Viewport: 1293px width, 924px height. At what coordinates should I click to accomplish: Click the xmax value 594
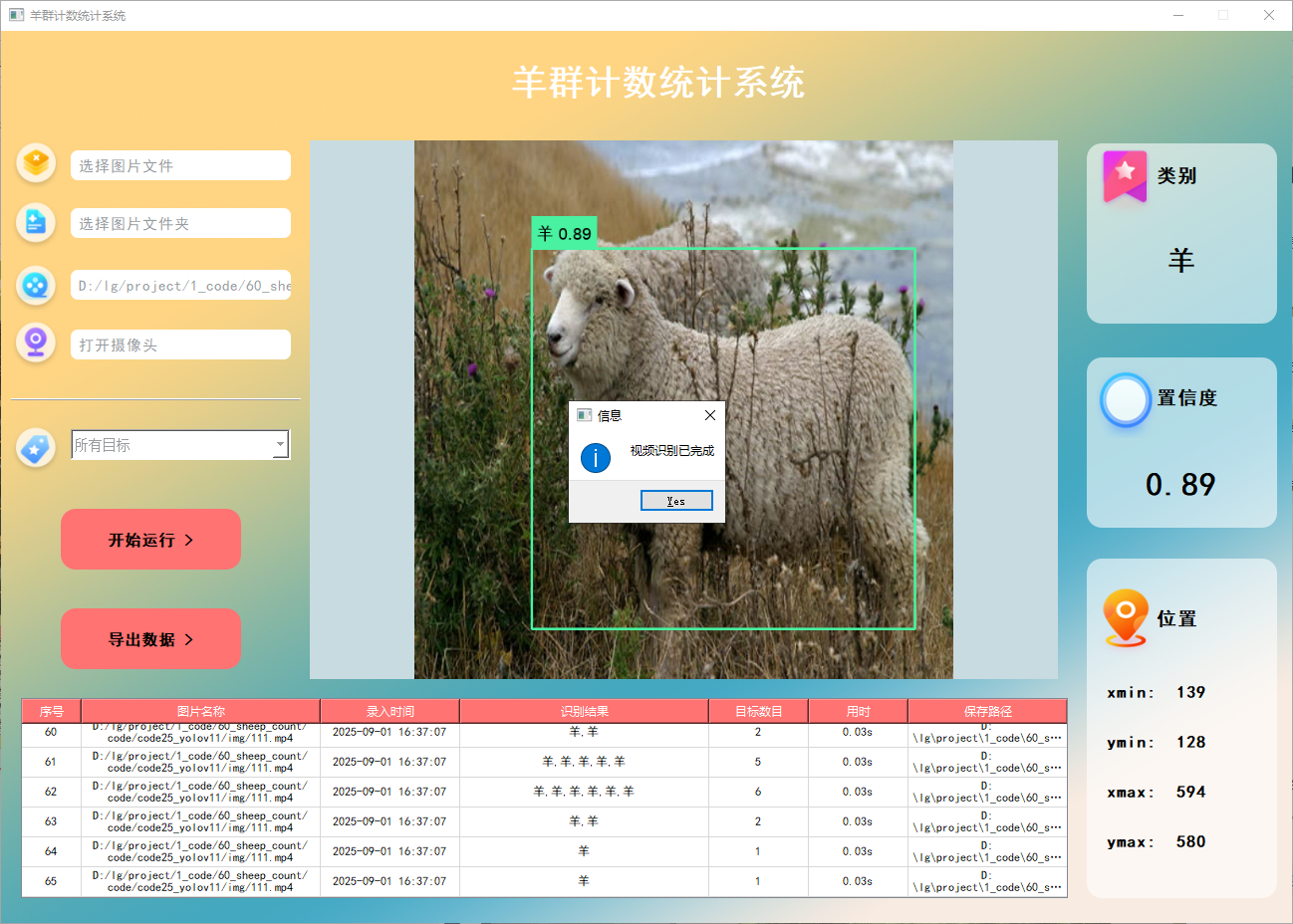click(1190, 792)
